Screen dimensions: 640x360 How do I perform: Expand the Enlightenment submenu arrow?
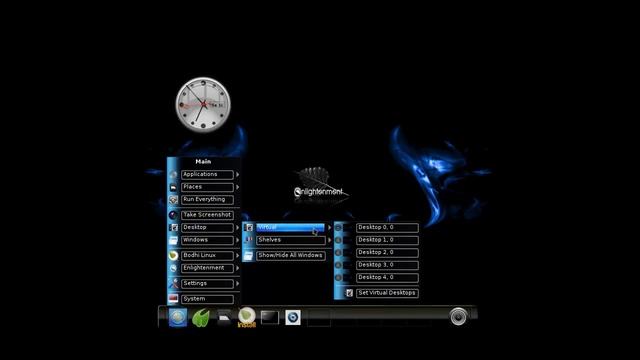point(237,268)
